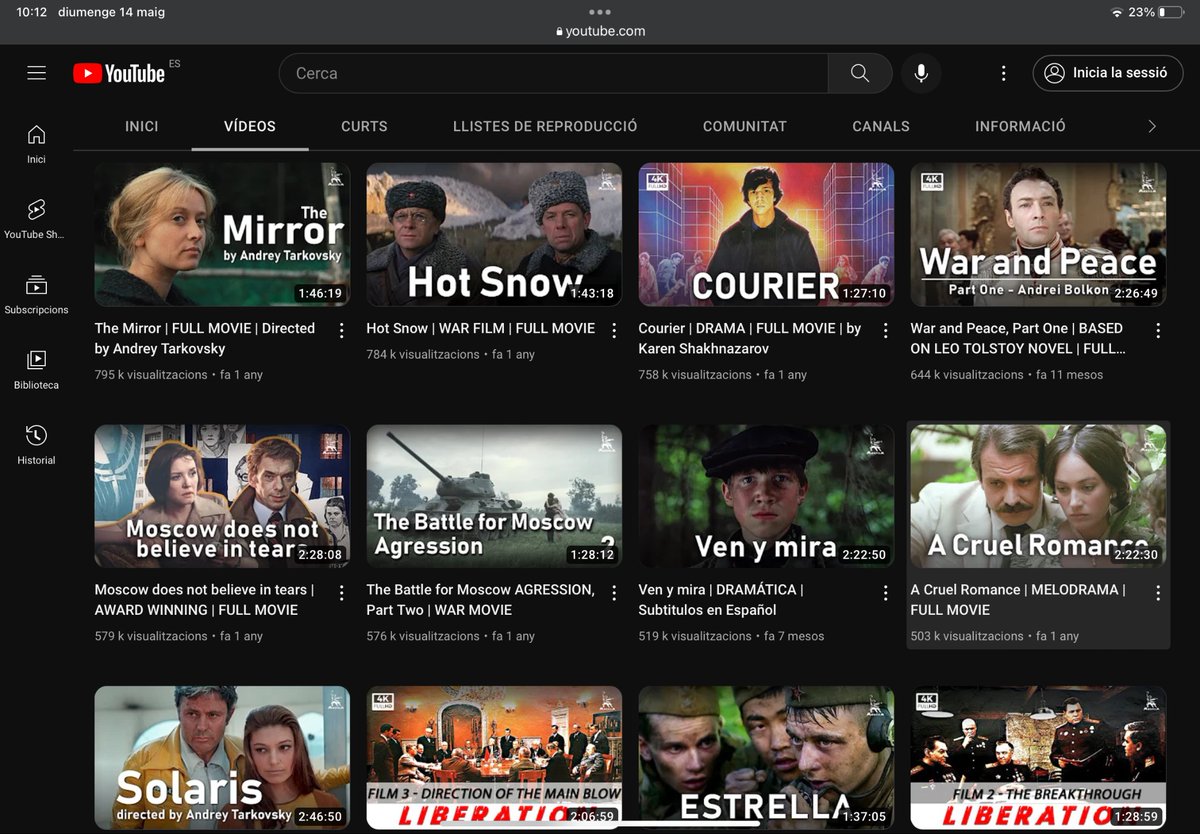Expand more tabs with right chevron
Screen dimensions: 1200x834
1151,126
